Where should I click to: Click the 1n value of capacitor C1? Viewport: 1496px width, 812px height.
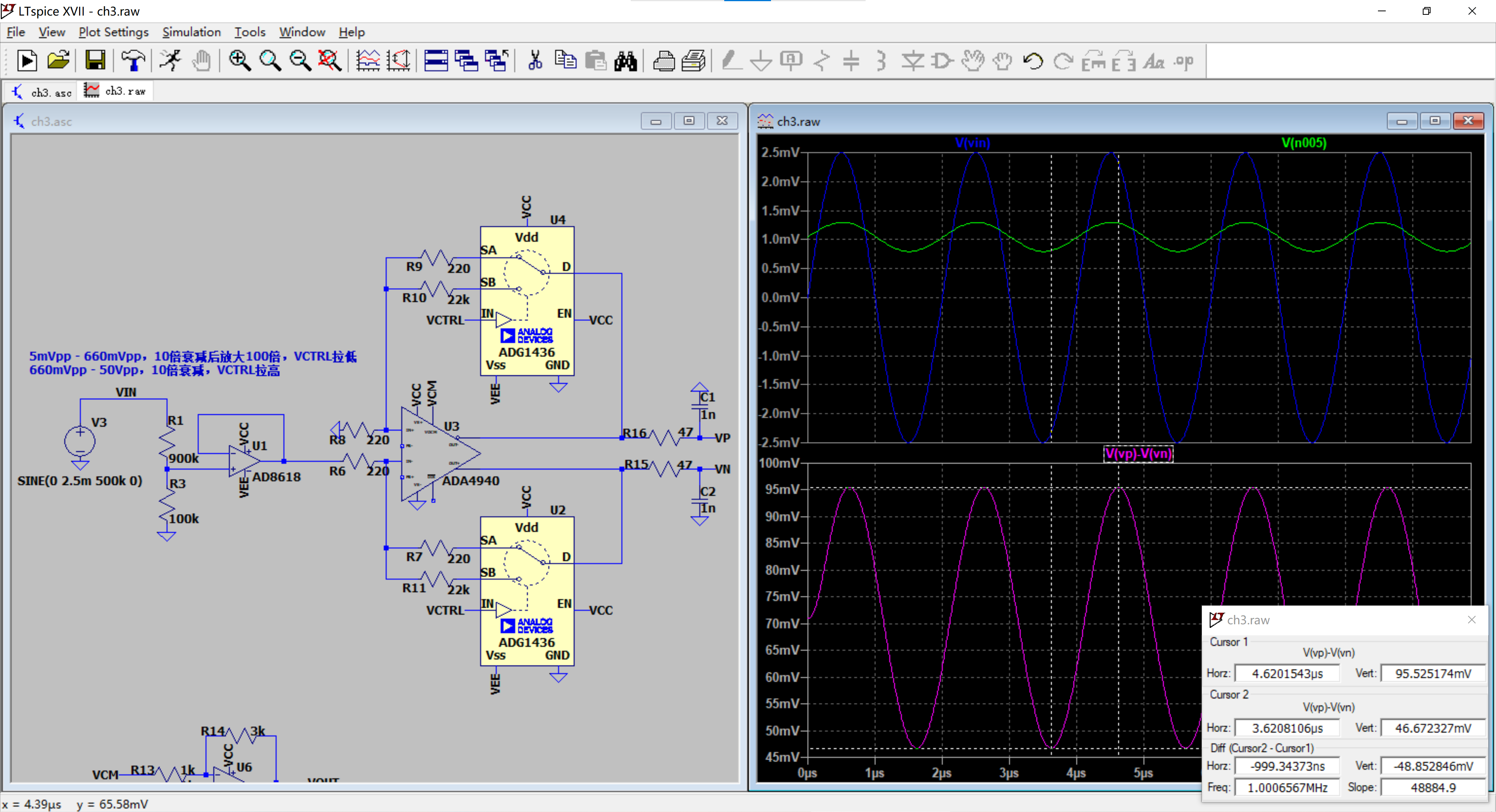click(708, 414)
